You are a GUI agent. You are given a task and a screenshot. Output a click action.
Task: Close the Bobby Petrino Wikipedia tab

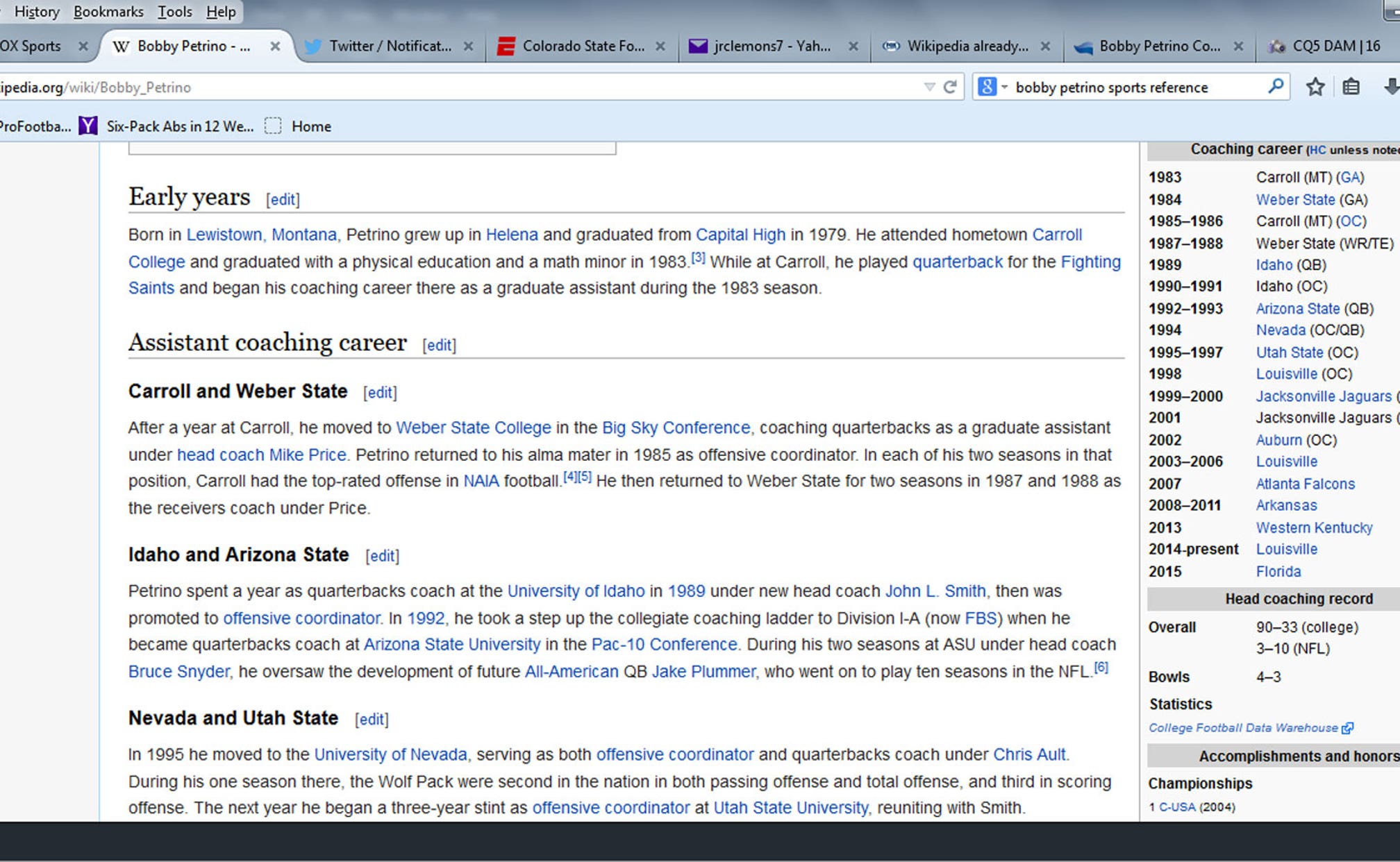[275, 47]
